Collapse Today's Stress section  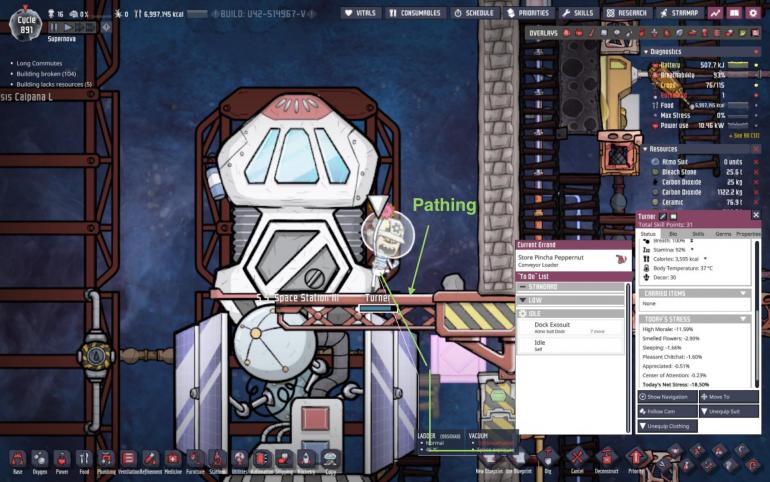(743, 319)
